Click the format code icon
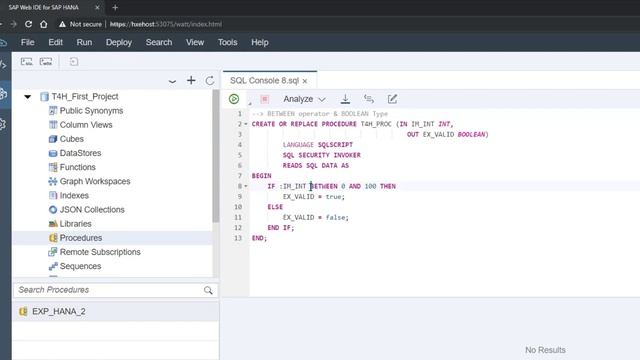 tap(369, 99)
